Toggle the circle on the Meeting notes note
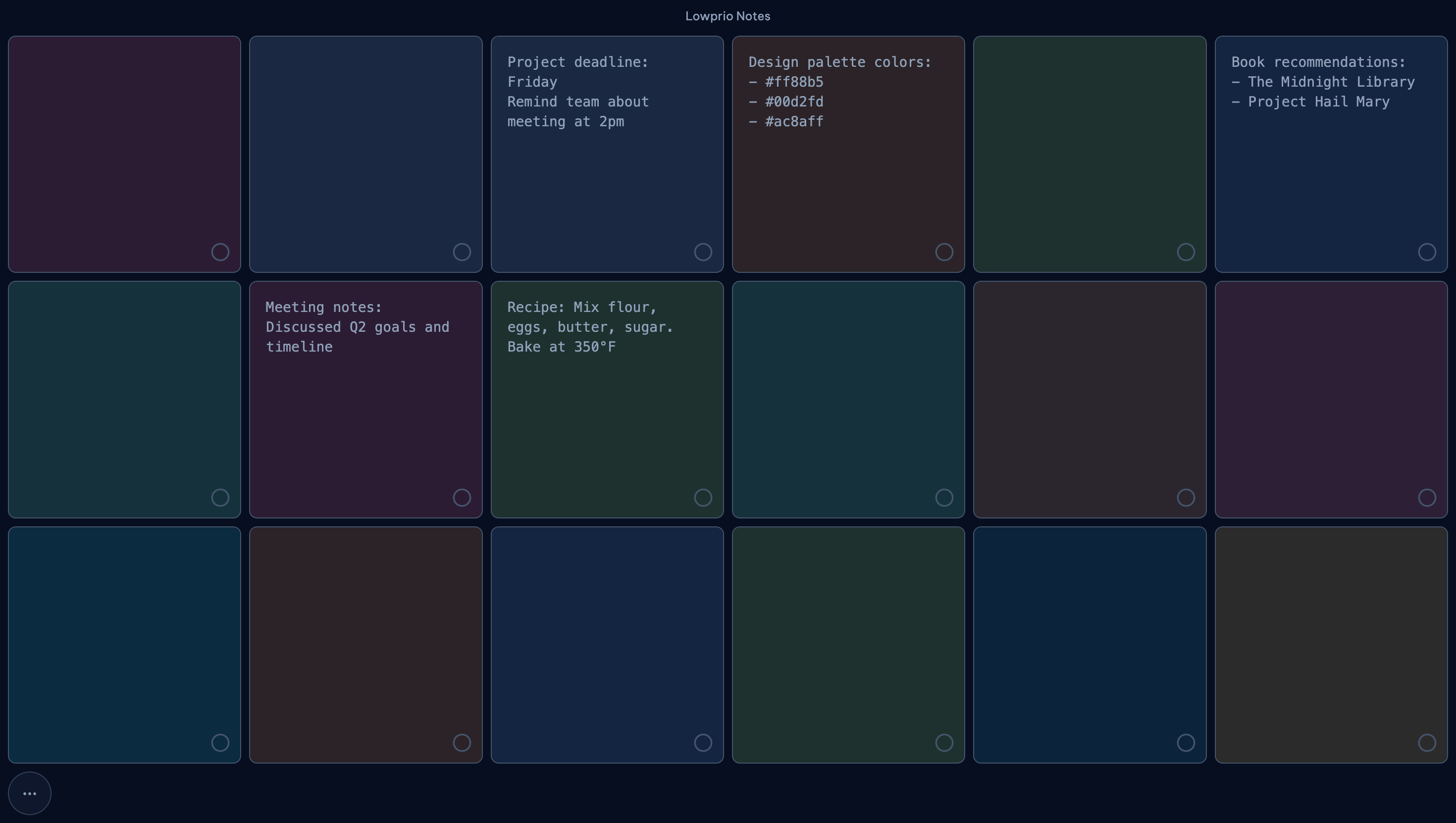 click(462, 498)
